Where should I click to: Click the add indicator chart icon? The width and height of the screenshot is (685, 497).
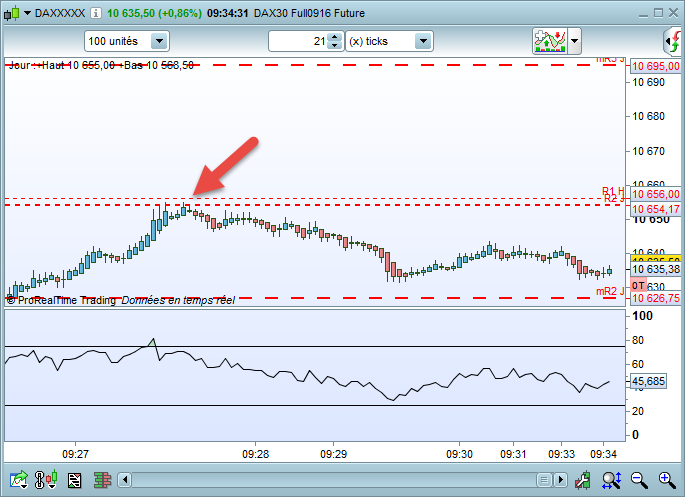pyautogui.click(x=550, y=41)
